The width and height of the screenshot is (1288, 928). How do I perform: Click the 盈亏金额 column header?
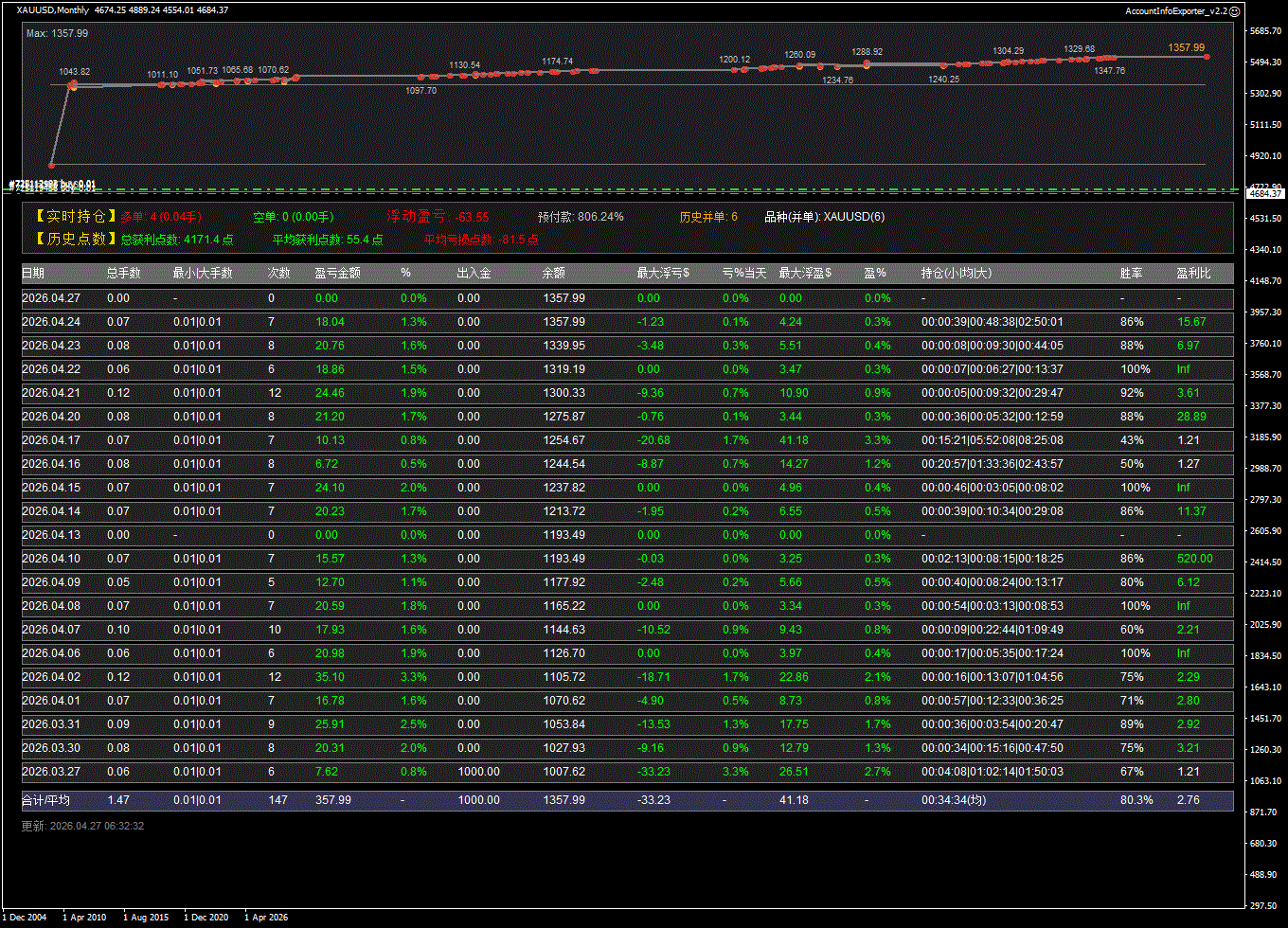coord(338,273)
